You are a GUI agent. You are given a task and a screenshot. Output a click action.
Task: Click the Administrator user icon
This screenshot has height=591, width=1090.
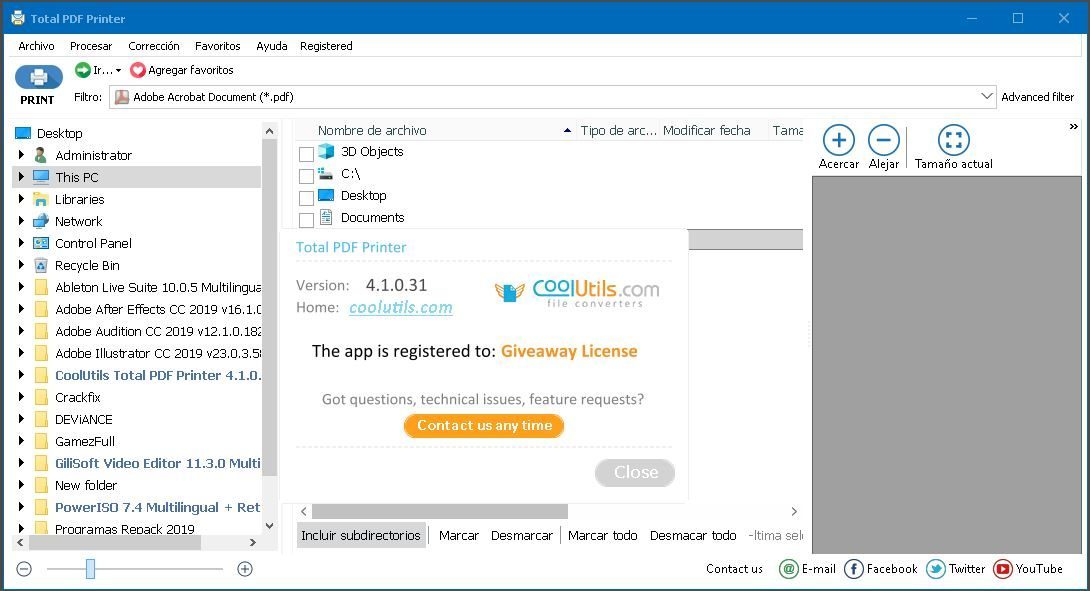pos(41,155)
